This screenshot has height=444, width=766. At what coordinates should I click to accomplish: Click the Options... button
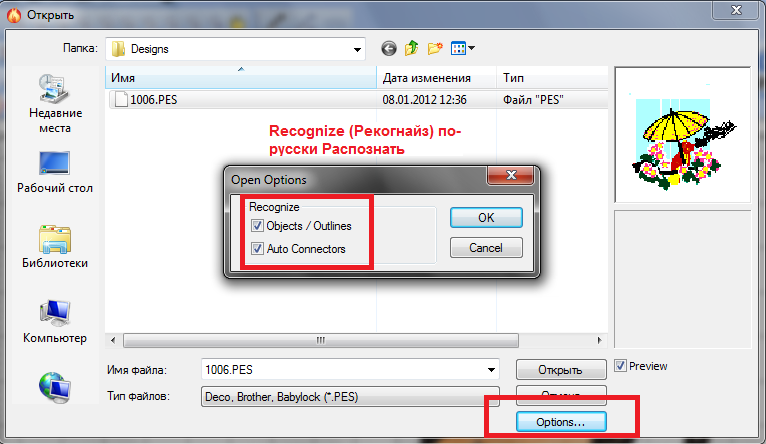pyautogui.click(x=561, y=422)
